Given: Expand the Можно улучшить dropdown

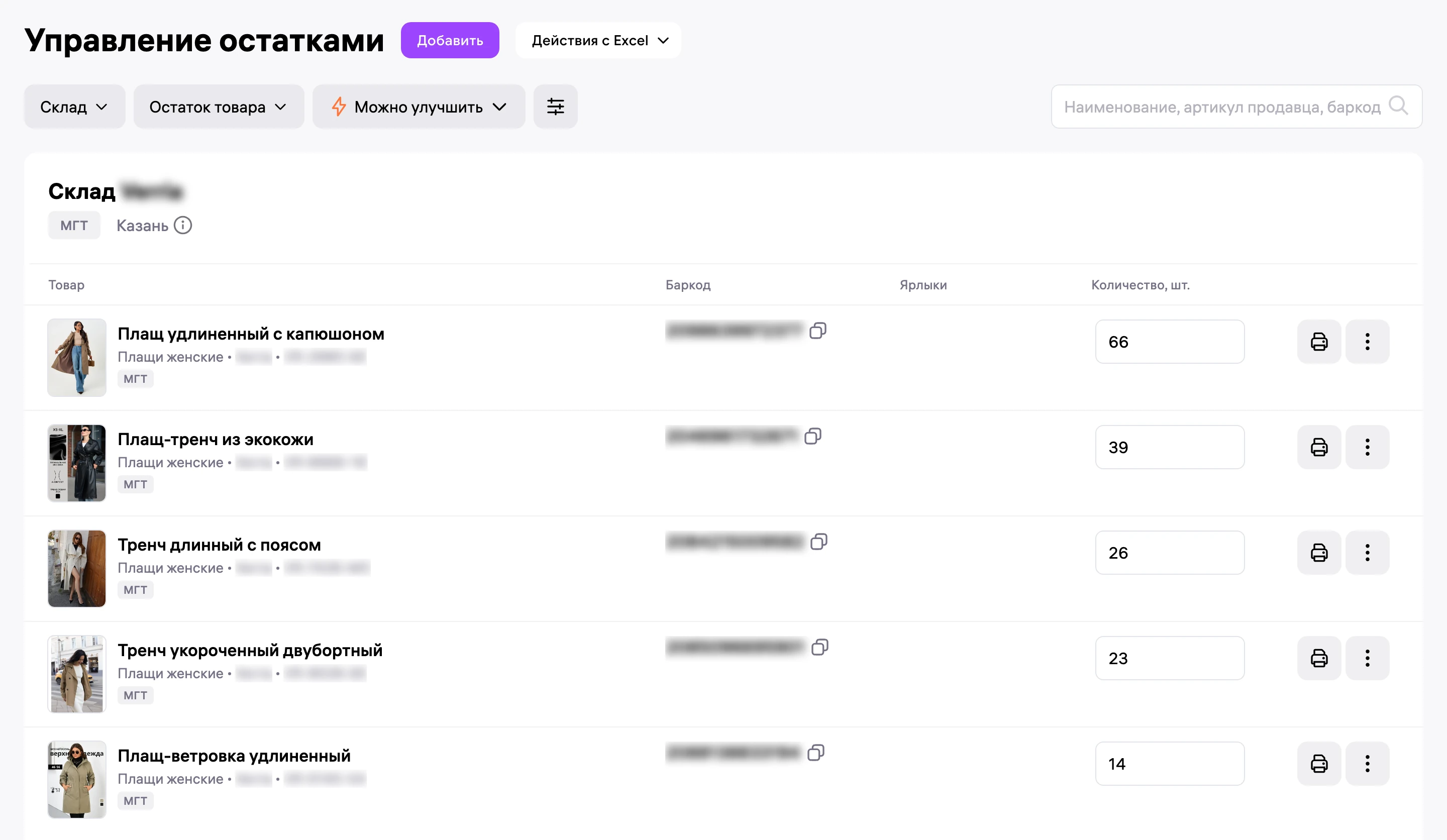Looking at the screenshot, I should (x=419, y=107).
